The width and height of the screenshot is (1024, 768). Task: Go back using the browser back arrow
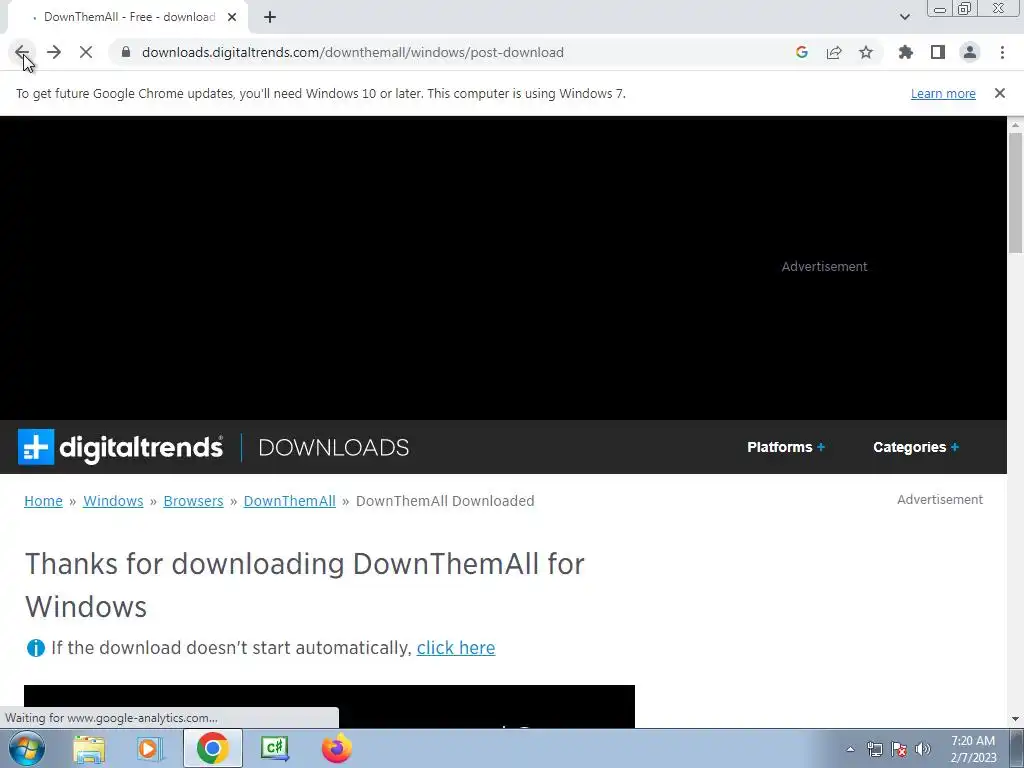[22, 52]
